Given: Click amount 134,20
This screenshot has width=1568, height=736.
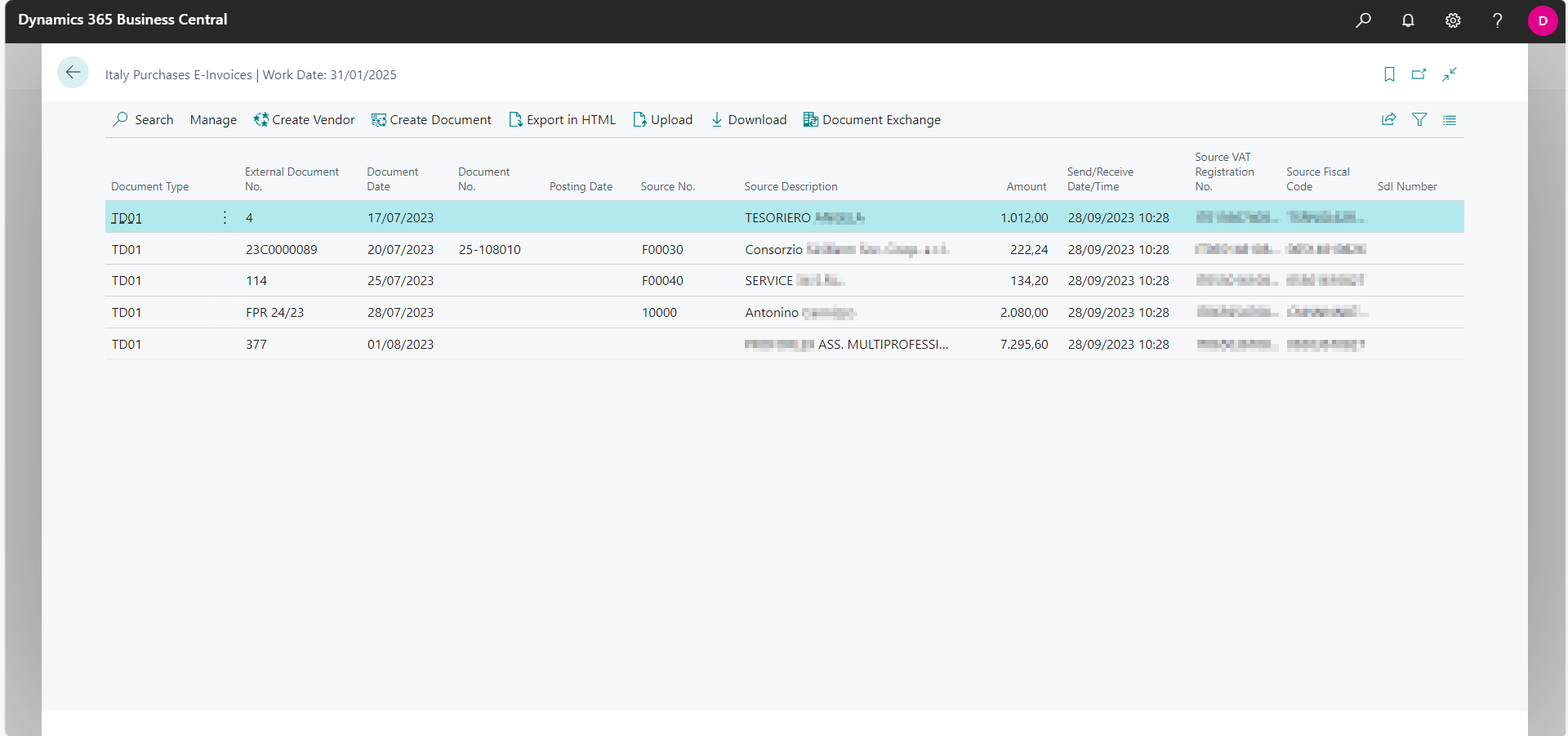Looking at the screenshot, I should click(x=1029, y=280).
